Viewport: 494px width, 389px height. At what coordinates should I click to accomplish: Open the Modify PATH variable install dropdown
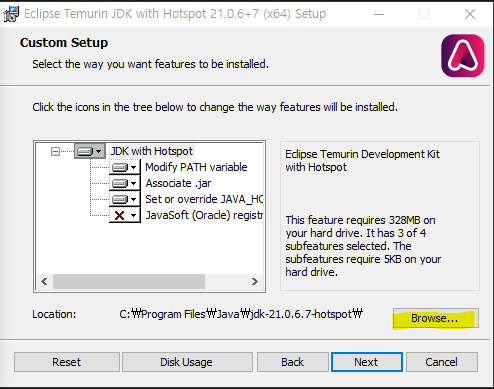coord(125,167)
